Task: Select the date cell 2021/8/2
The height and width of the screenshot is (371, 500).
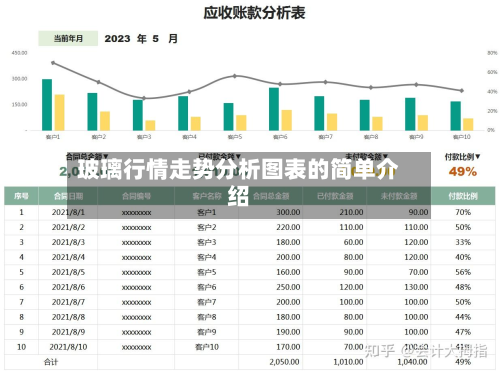Action: point(68,227)
